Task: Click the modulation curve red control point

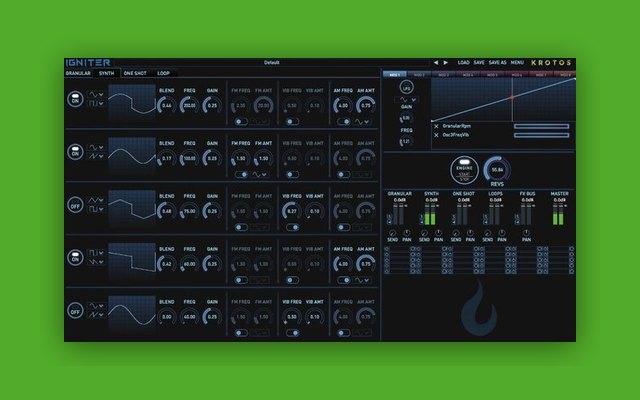Action: point(511,98)
